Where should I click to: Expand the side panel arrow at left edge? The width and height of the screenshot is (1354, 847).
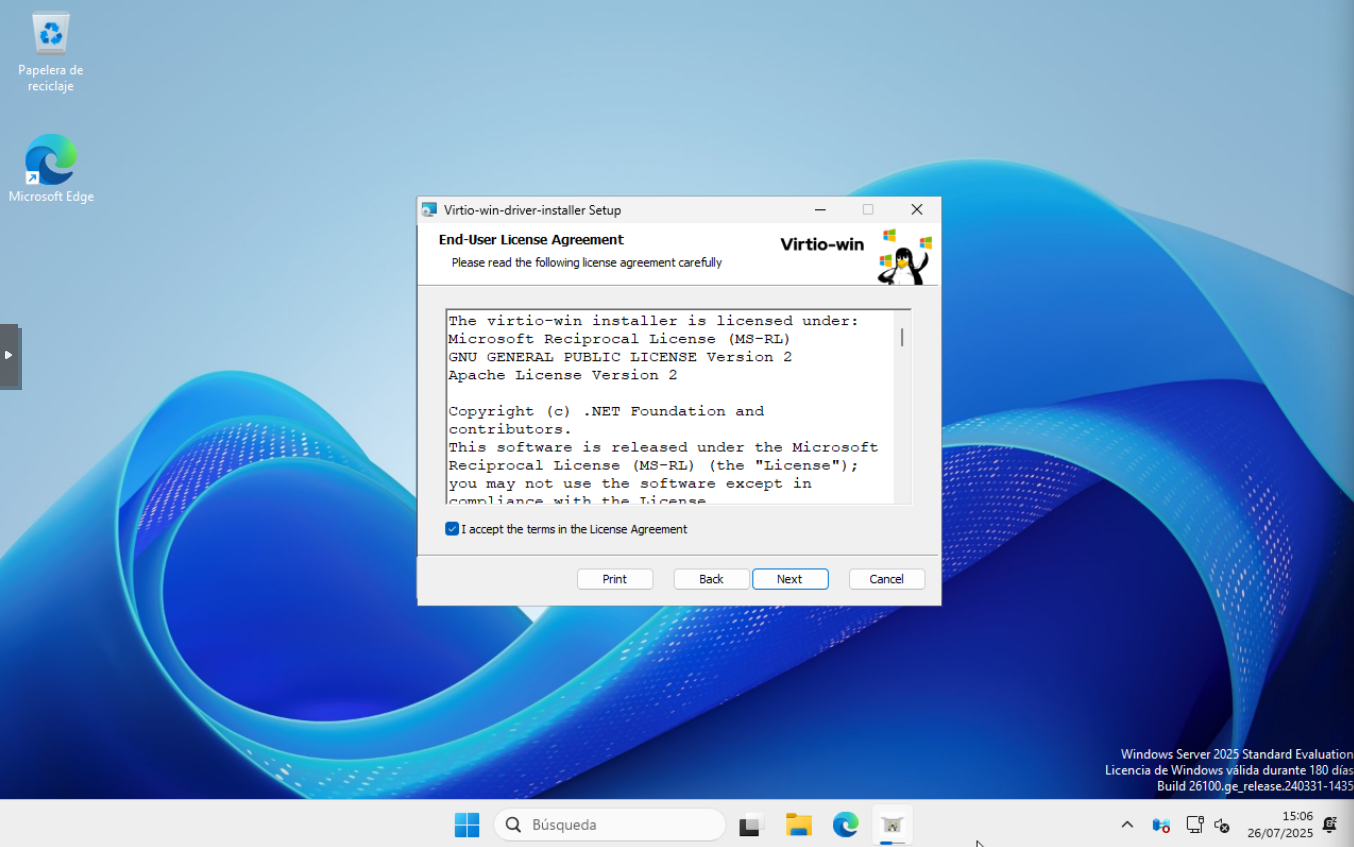9,355
